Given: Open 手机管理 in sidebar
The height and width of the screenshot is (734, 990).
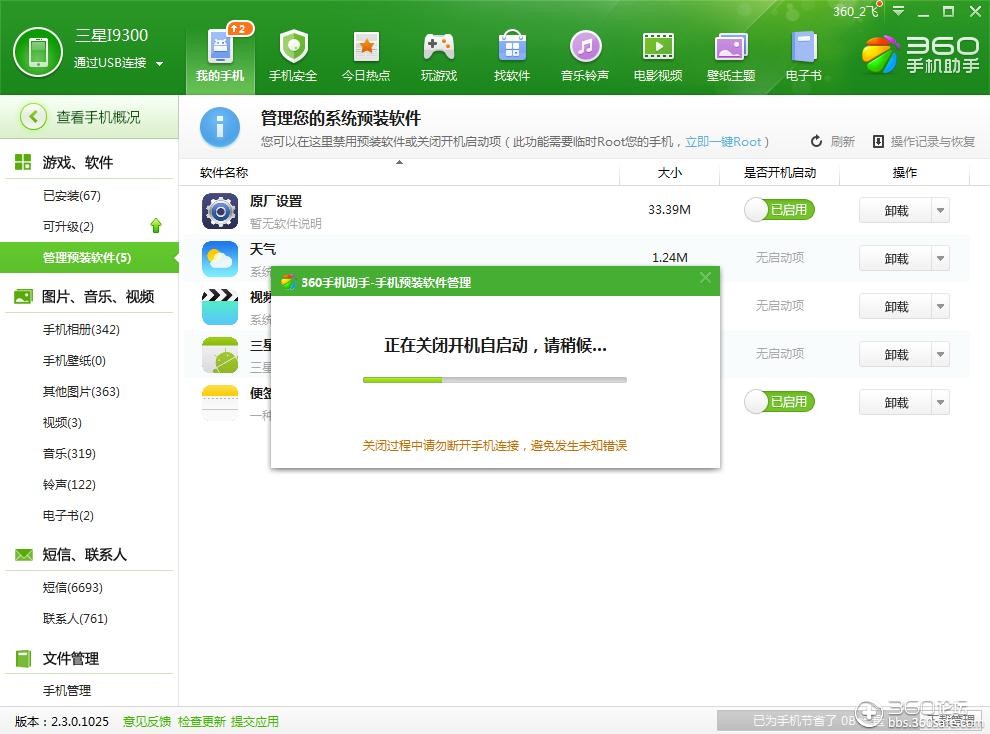Looking at the screenshot, I should tap(66, 690).
